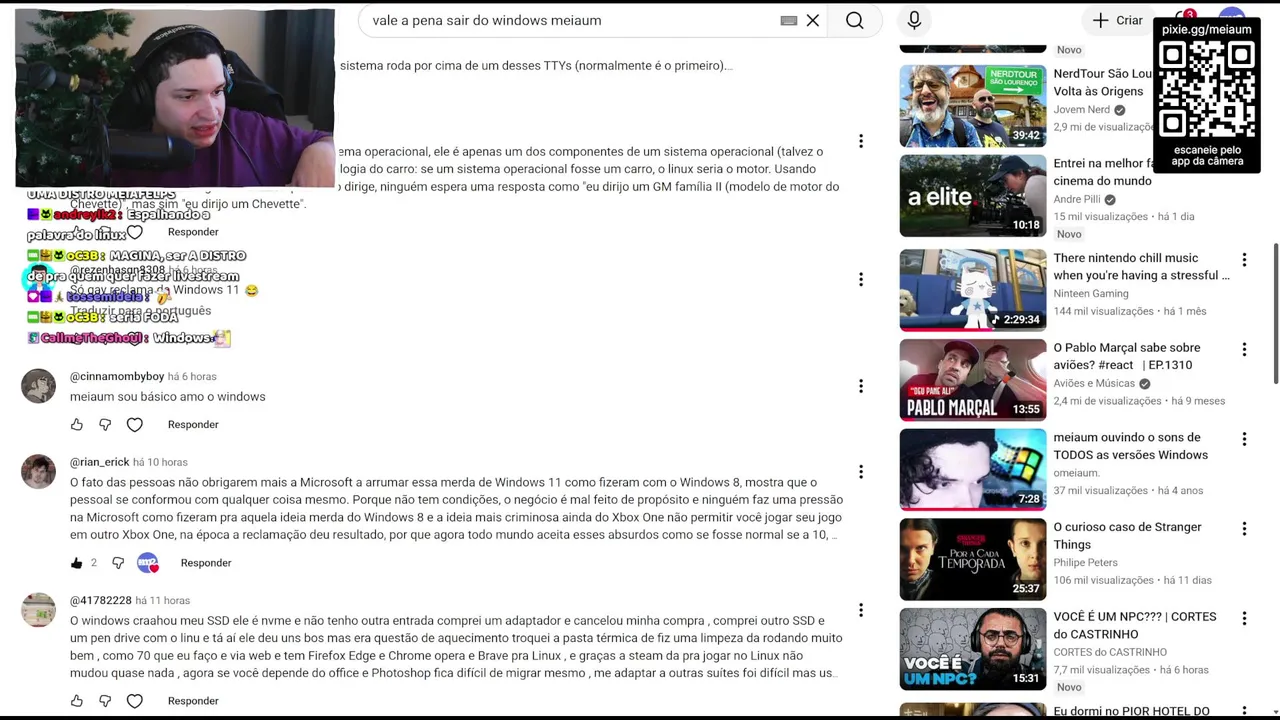Open video titled 'O Pablo Marçal sabe sobre aviões?'

coord(1127,357)
